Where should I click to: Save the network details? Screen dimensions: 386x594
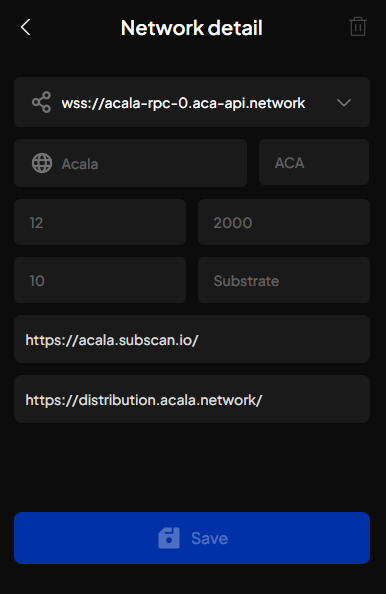[x=192, y=538]
